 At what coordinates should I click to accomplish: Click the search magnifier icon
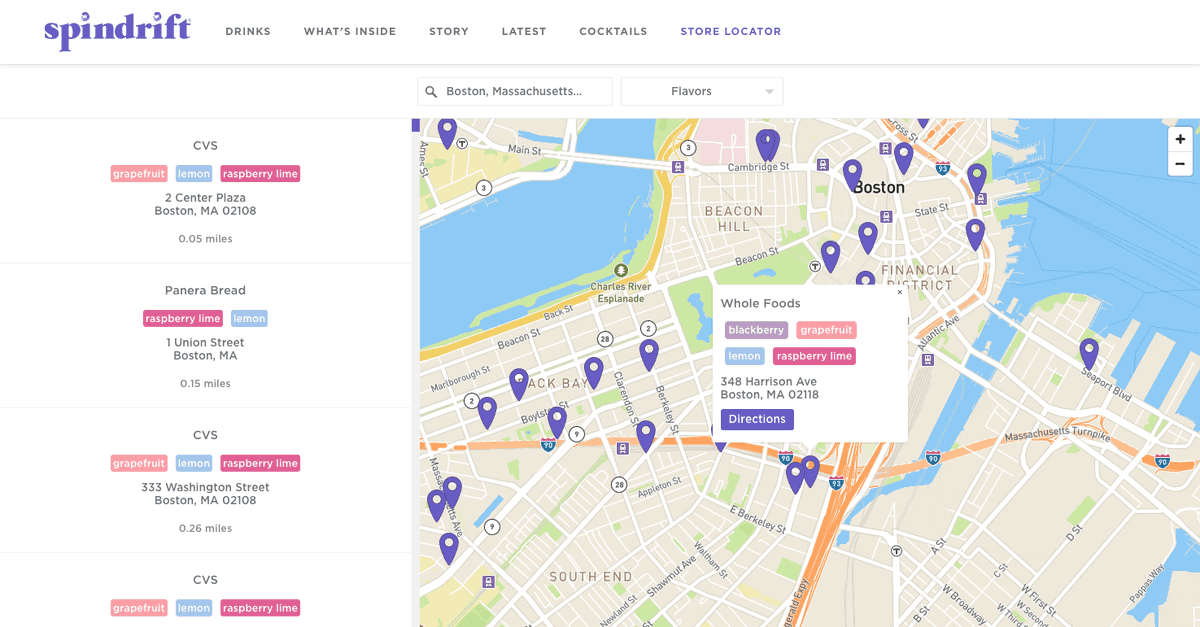(x=429, y=91)
